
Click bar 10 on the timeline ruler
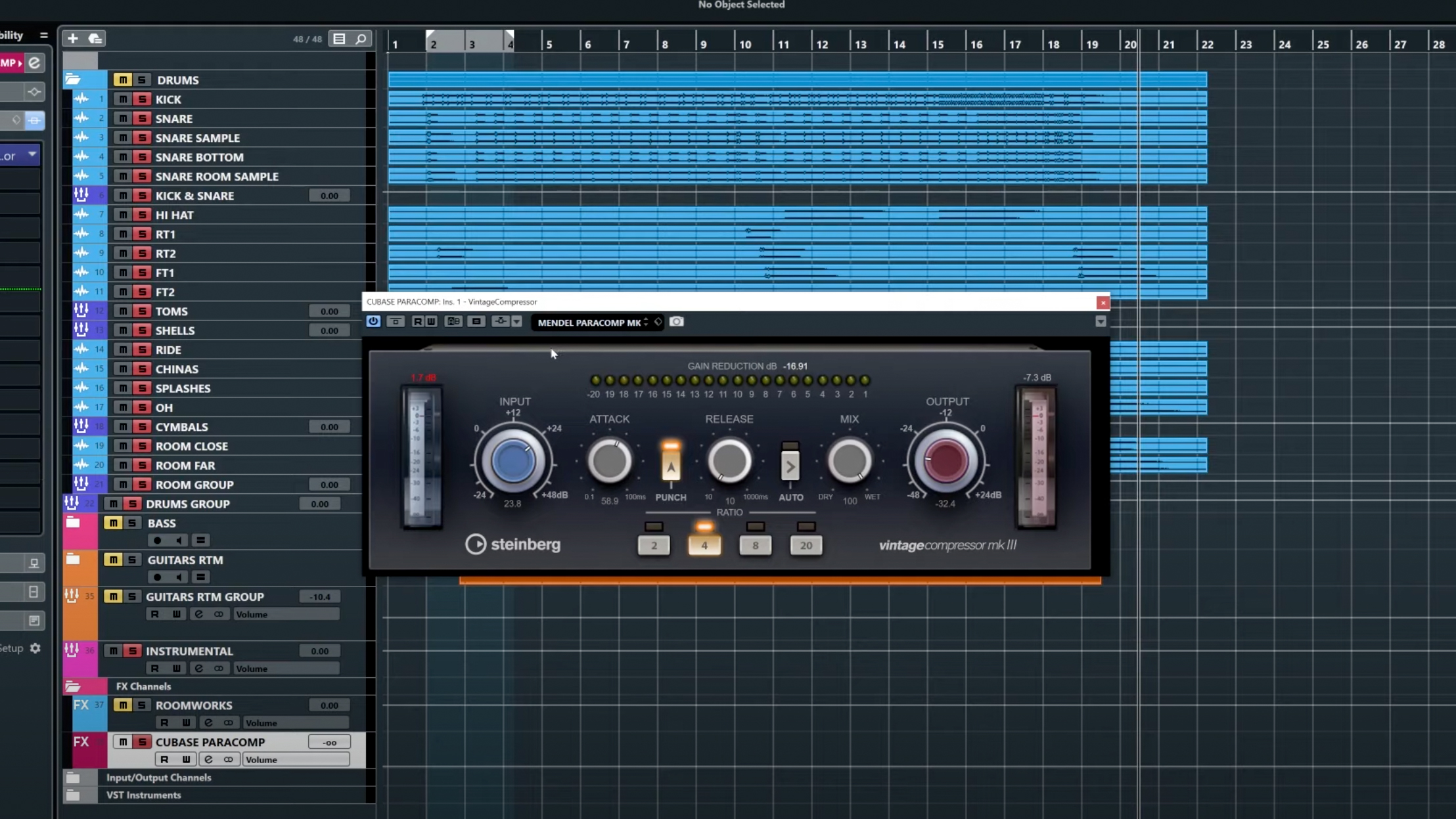tap(746, 43)
